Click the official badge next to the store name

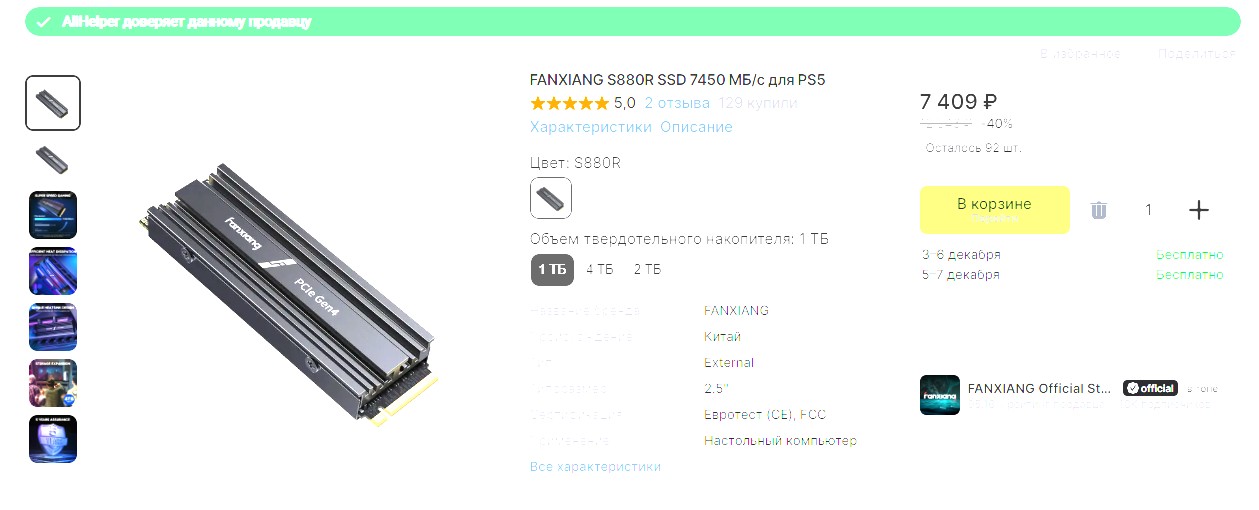(x=1150, y=388)
